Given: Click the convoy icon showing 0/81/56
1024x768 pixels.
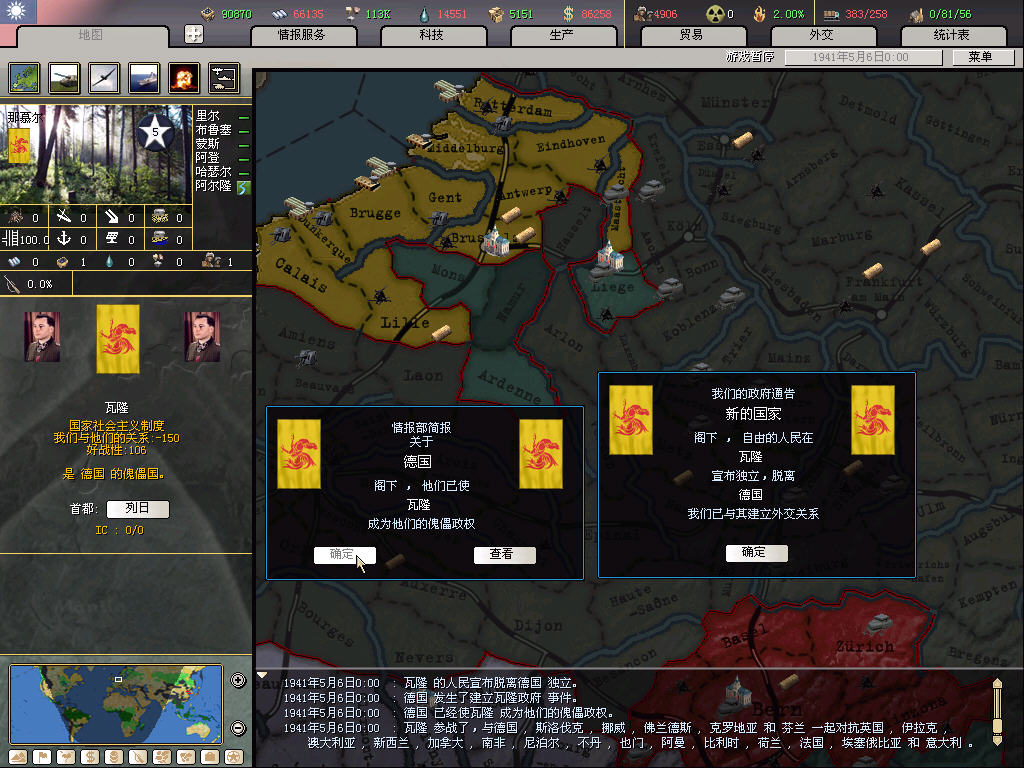Looking at the screenshot, I should (x=916, y=14).
